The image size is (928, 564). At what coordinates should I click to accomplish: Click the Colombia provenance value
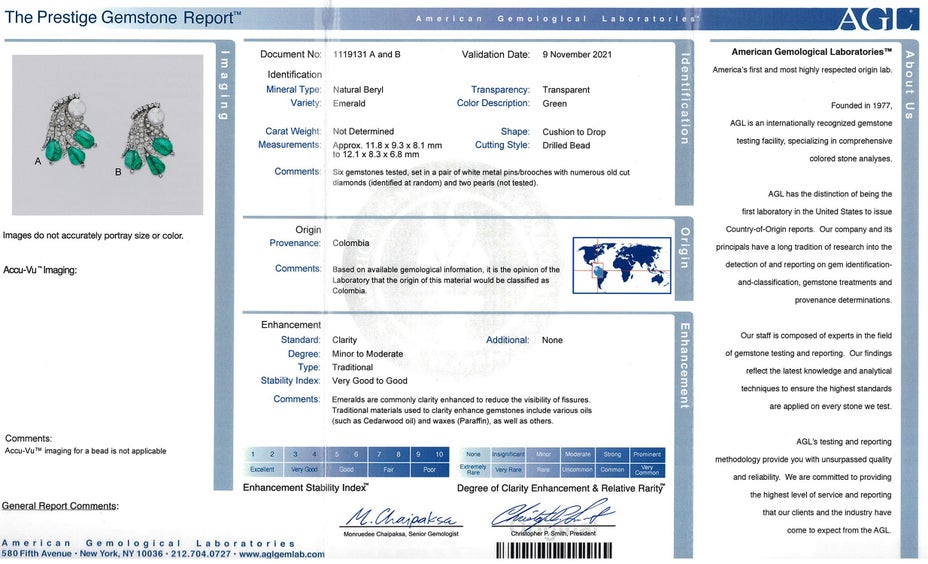tap(350, 243)
